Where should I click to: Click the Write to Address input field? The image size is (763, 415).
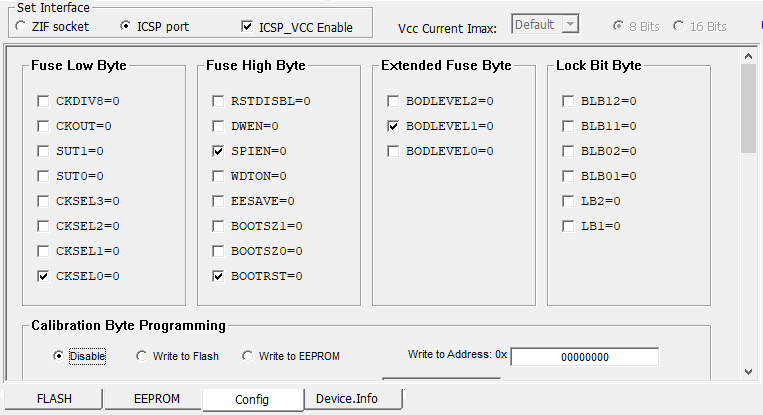(x=585, y=357)
